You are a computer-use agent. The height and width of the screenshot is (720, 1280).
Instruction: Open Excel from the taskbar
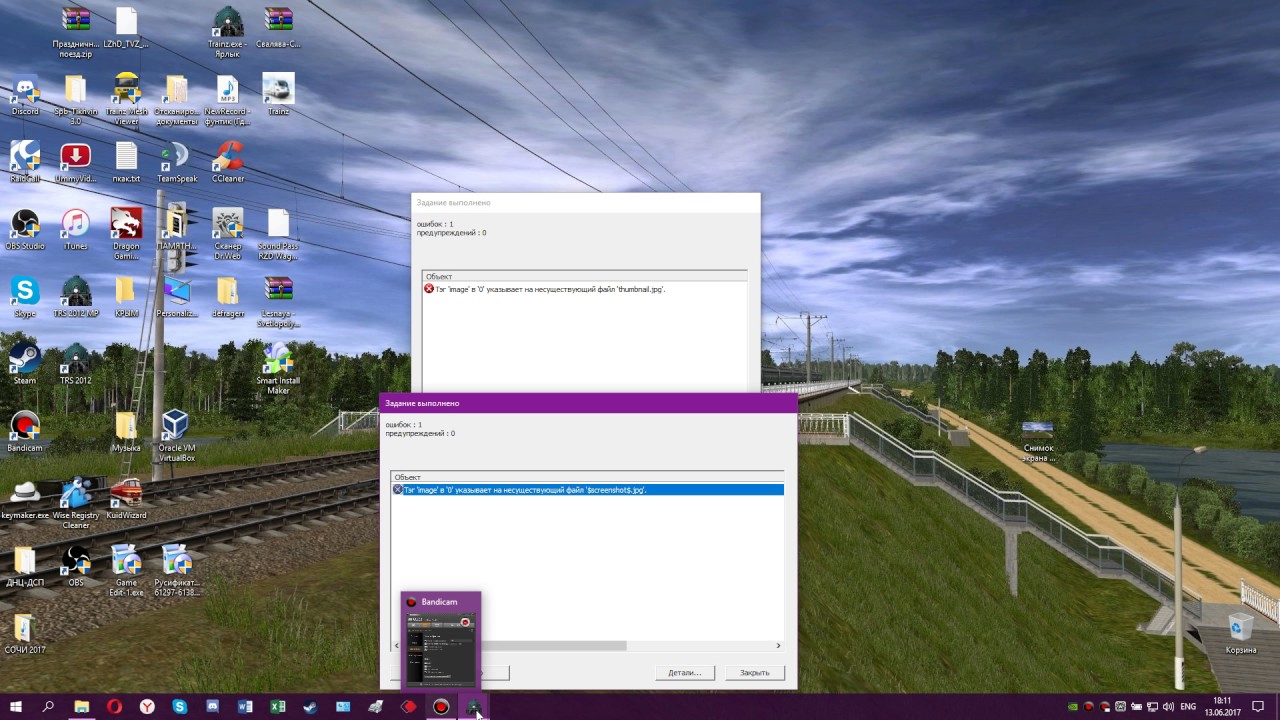(x=278, y=707)
